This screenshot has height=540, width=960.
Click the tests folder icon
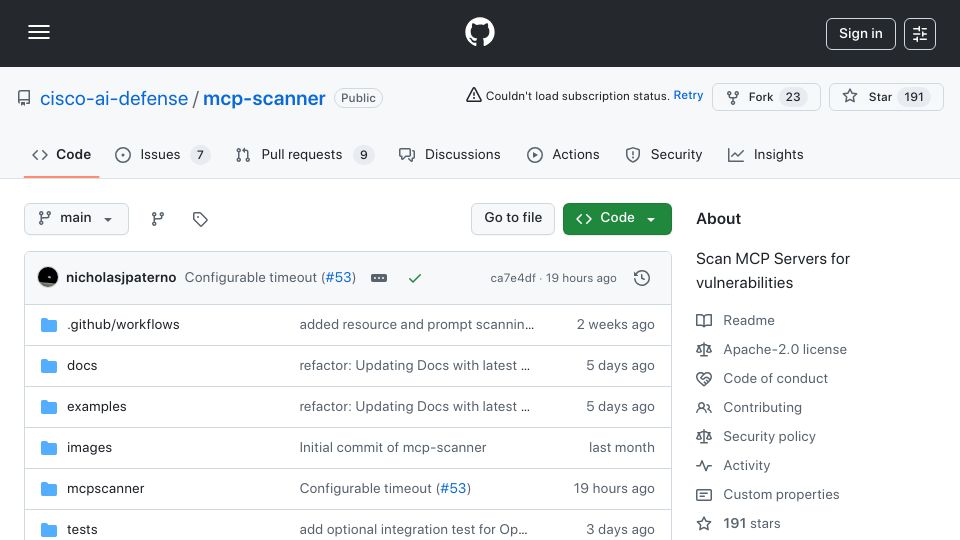(49, 530)
